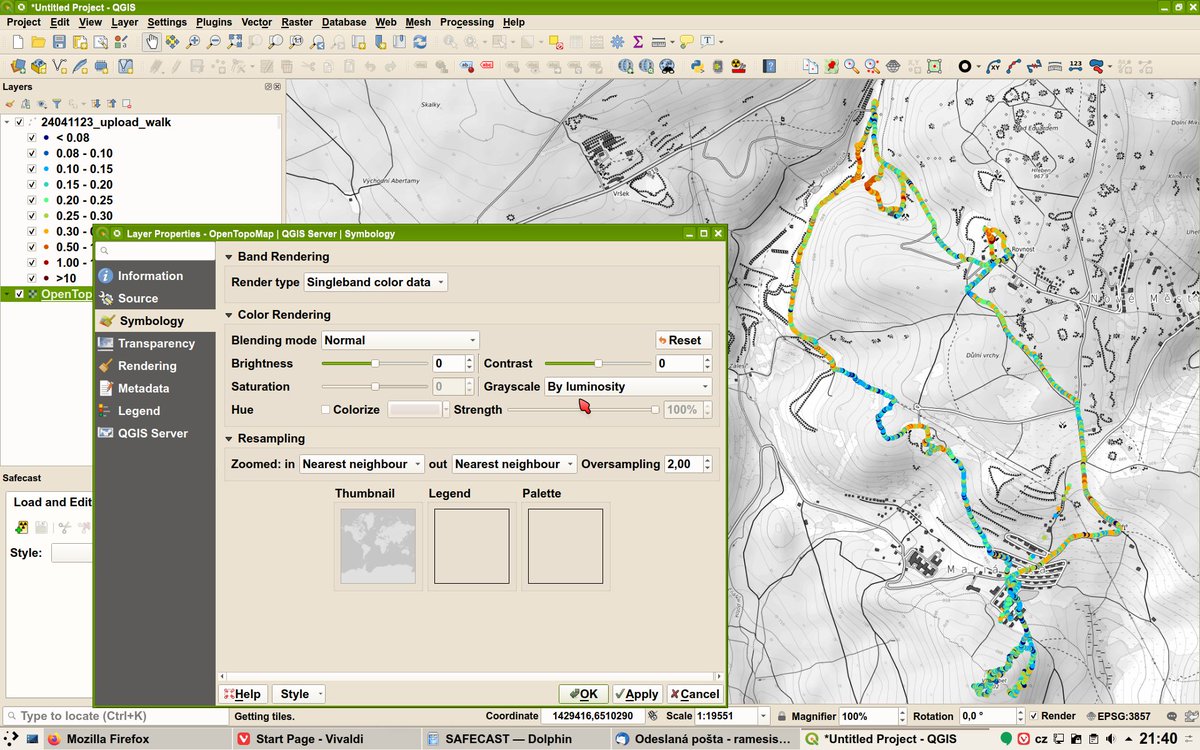
Task: Uncheck the '0.10 - 0.15' legend class
Action: click(32, 169)
